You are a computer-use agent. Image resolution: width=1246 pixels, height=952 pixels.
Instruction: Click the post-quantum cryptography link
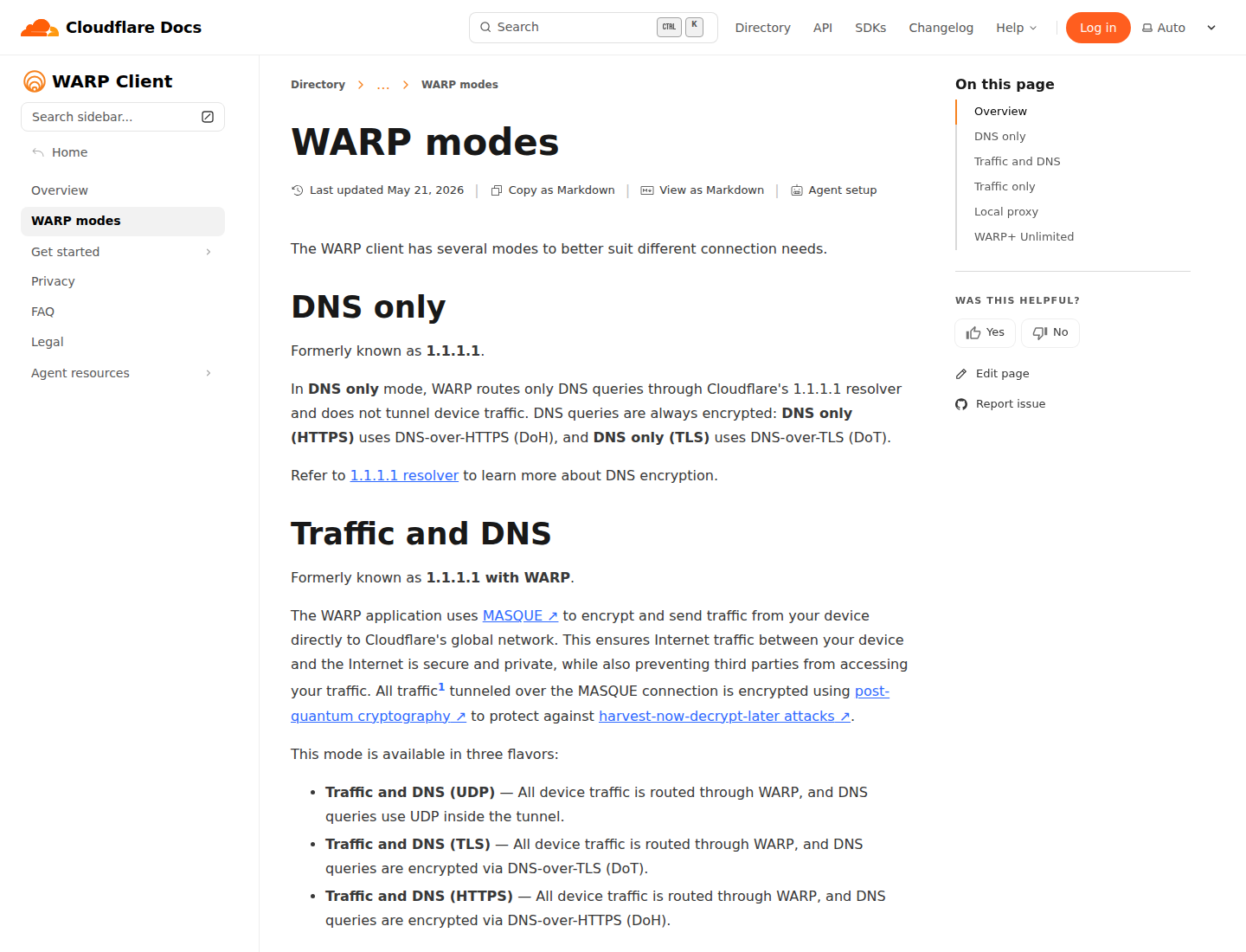coord(378,716)
